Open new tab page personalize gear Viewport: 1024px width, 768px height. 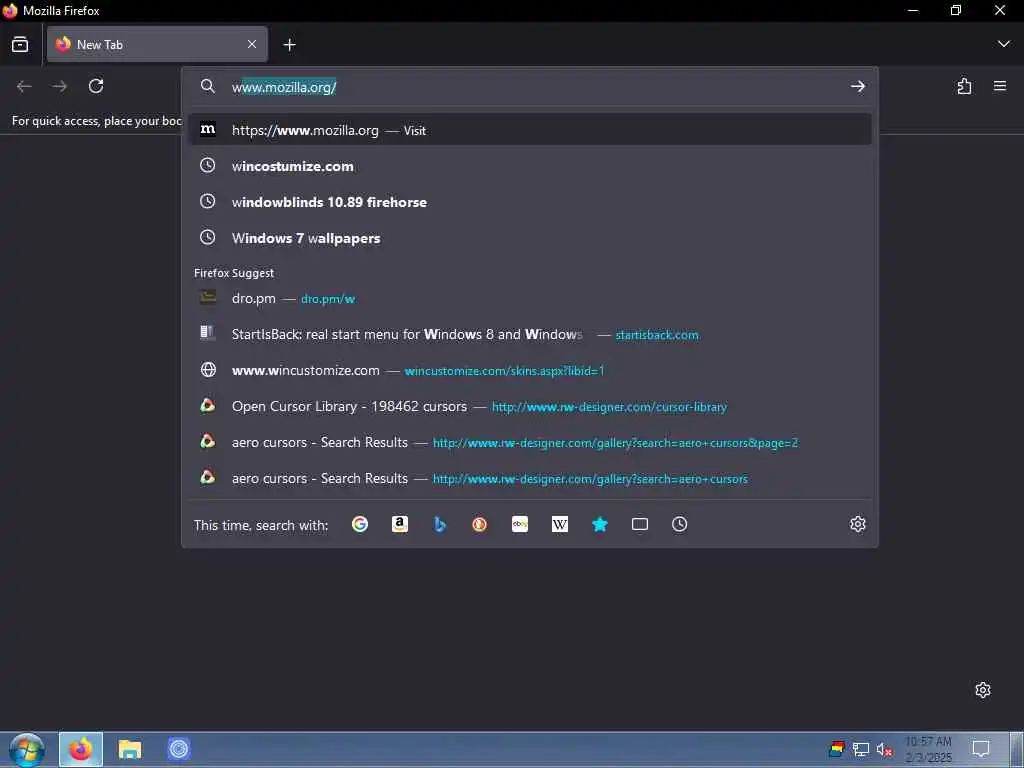point(983,690)
